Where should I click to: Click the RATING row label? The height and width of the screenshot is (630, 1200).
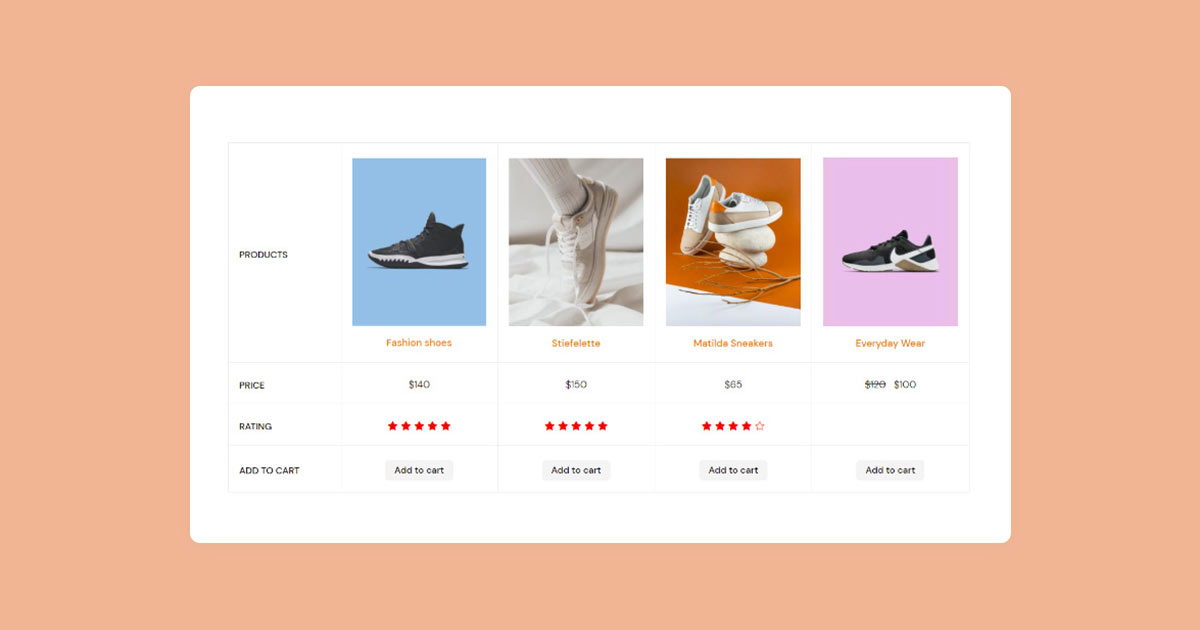click(255, 427)
